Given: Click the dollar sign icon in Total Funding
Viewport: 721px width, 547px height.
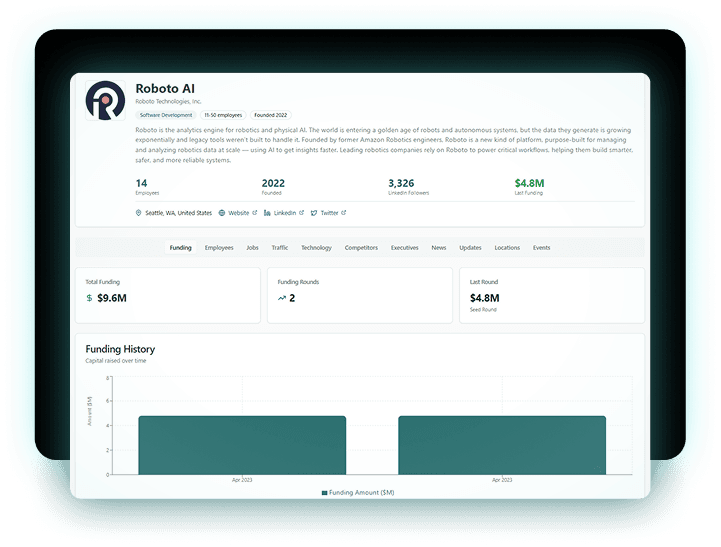Looking at the screenshot, I should point(89,298).
